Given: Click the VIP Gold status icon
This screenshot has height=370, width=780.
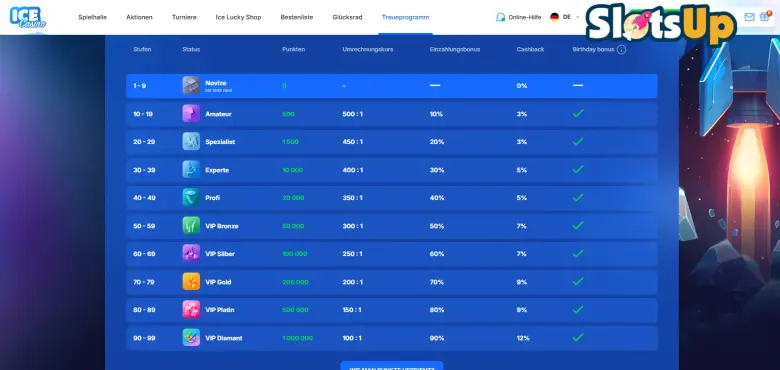Looking at the screenshot, I should point(191,281).
